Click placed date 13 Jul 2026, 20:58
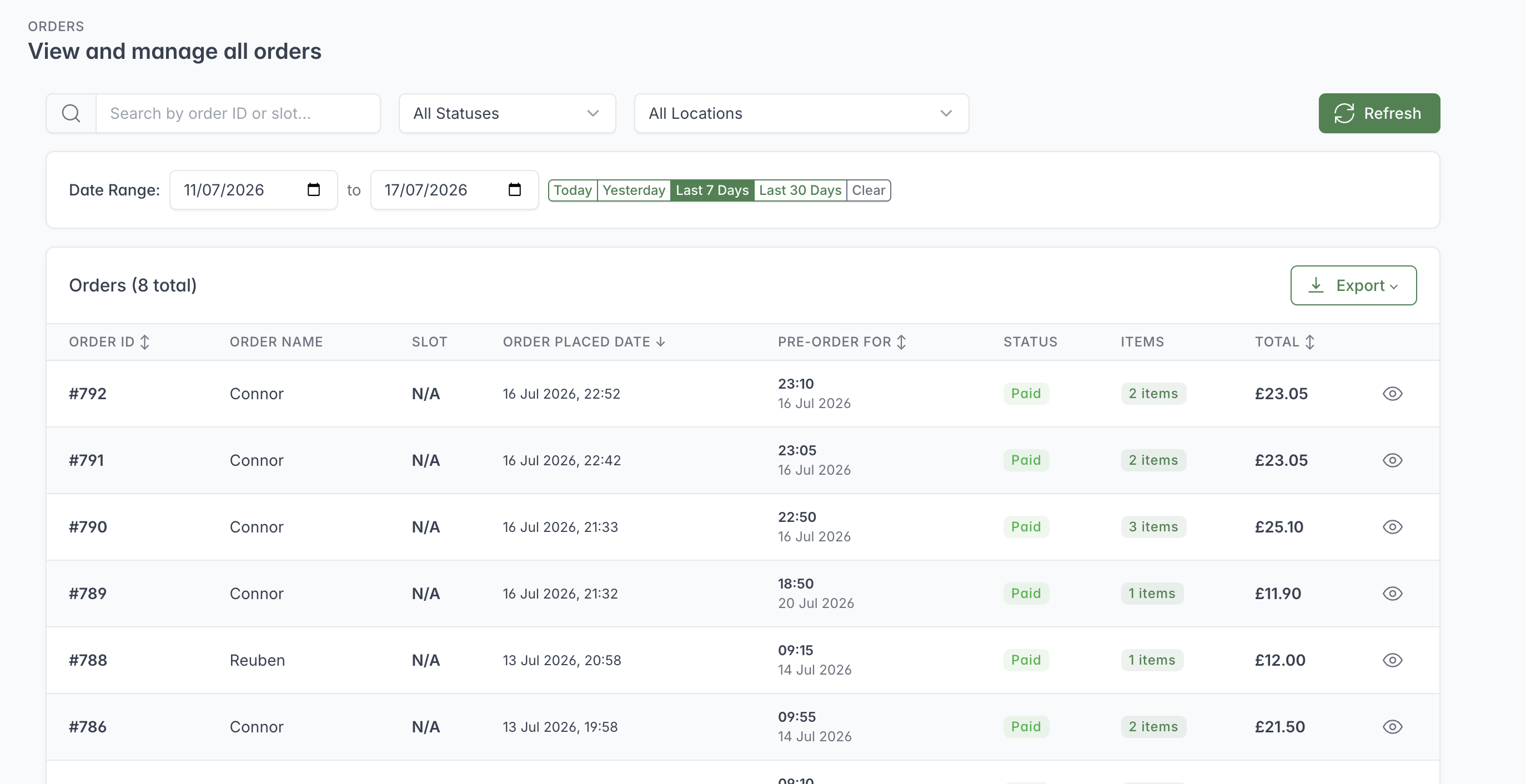This screenshot has height=784, width=1526. 561,660
